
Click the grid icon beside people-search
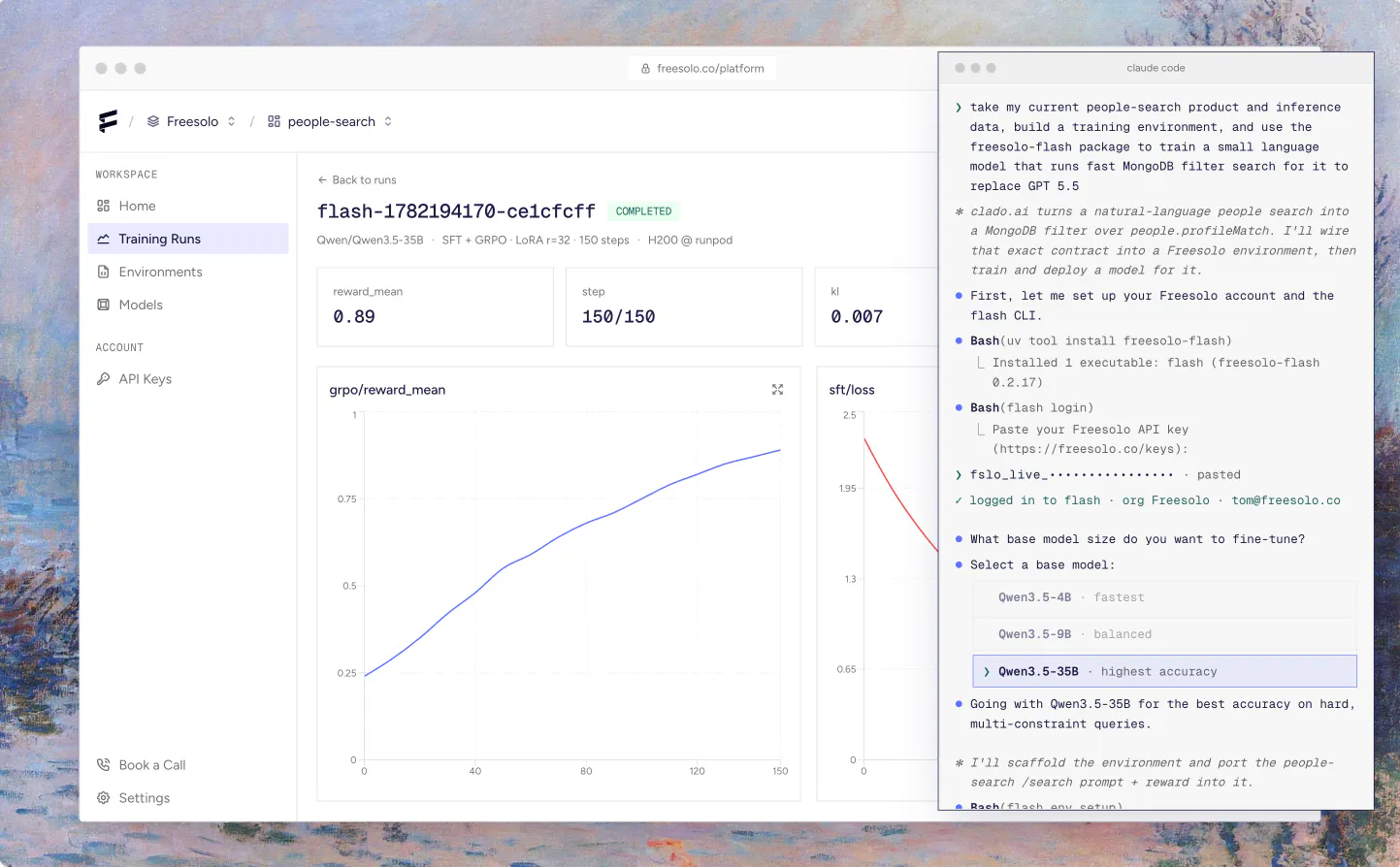point(274,121)
